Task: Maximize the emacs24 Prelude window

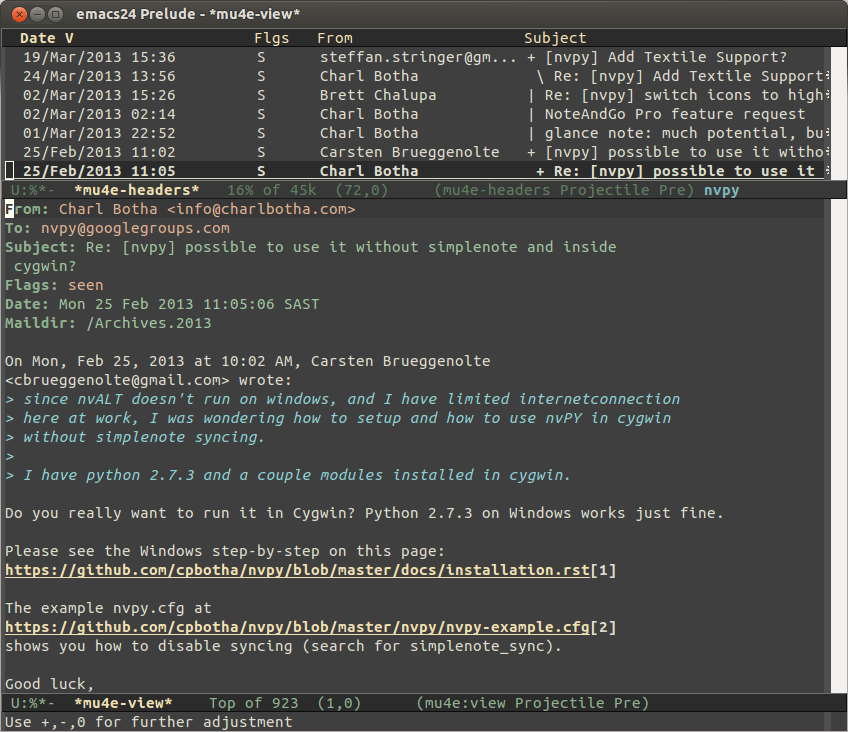Action: coord(55,14)
